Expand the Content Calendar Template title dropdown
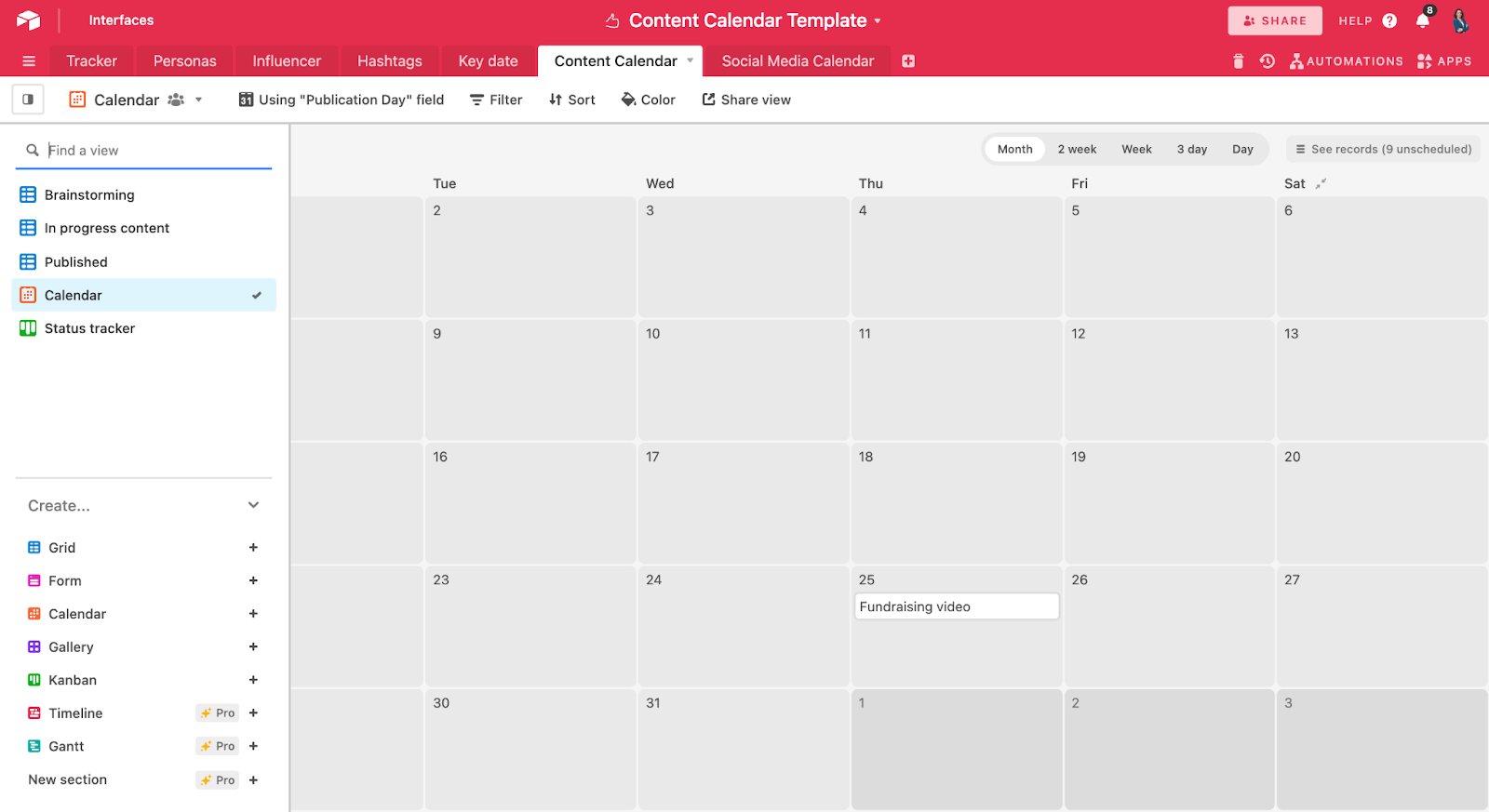This screenshot has height=812, width=1489. point(878,20)
